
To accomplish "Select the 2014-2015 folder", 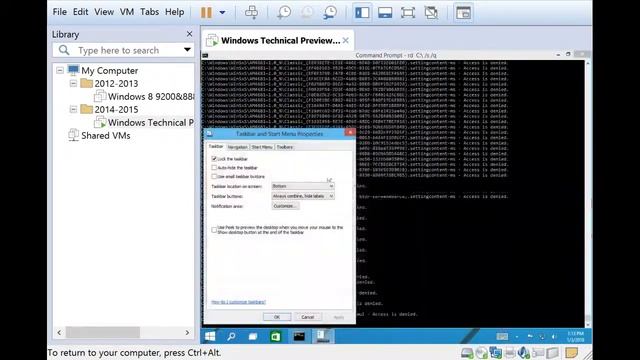I will [x=116, y=110].
